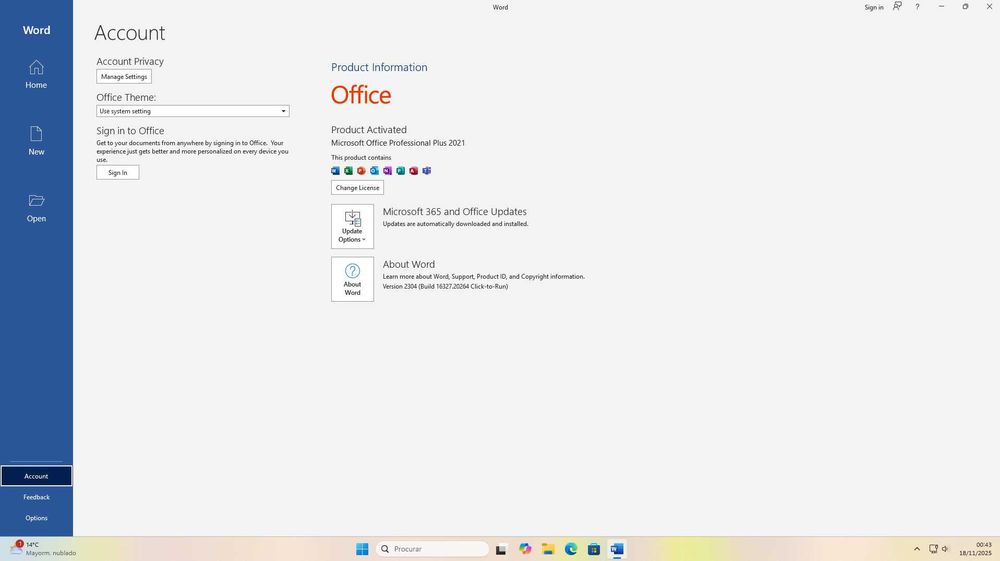Select the Account tab in the sidebar

point(36,476)
